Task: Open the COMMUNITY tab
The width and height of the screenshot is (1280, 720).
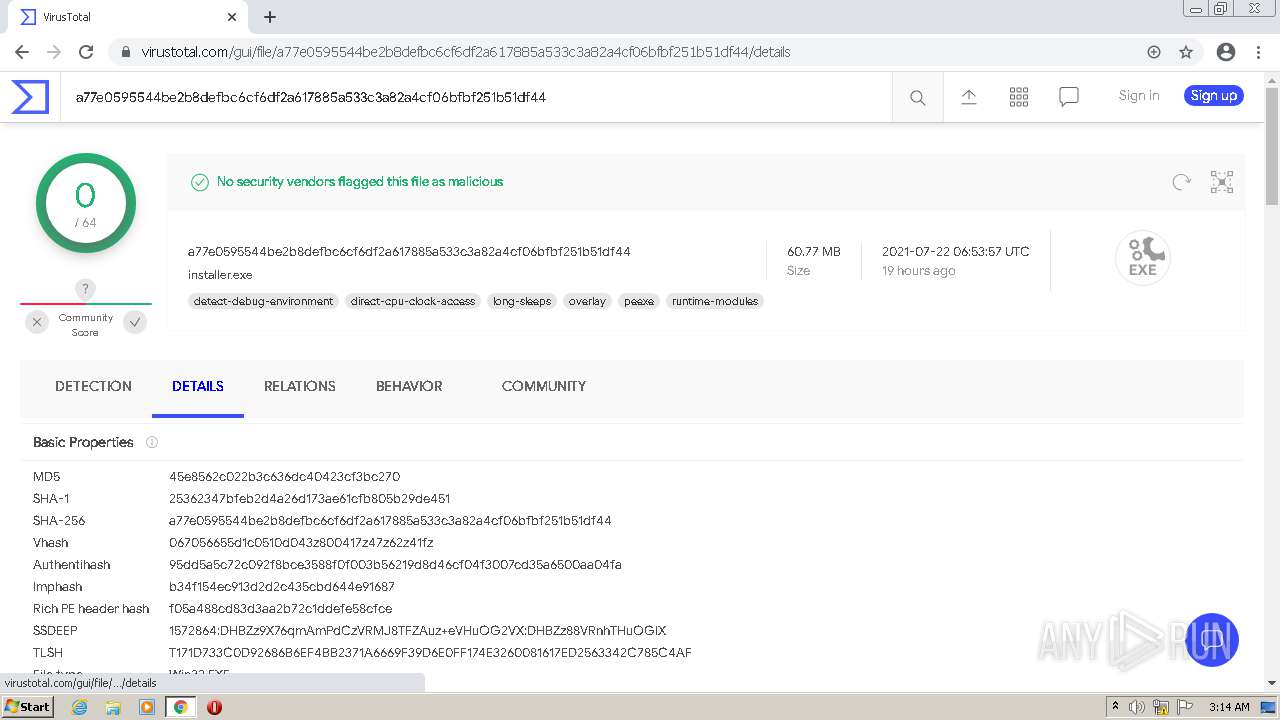Action: tap(544, 386)
